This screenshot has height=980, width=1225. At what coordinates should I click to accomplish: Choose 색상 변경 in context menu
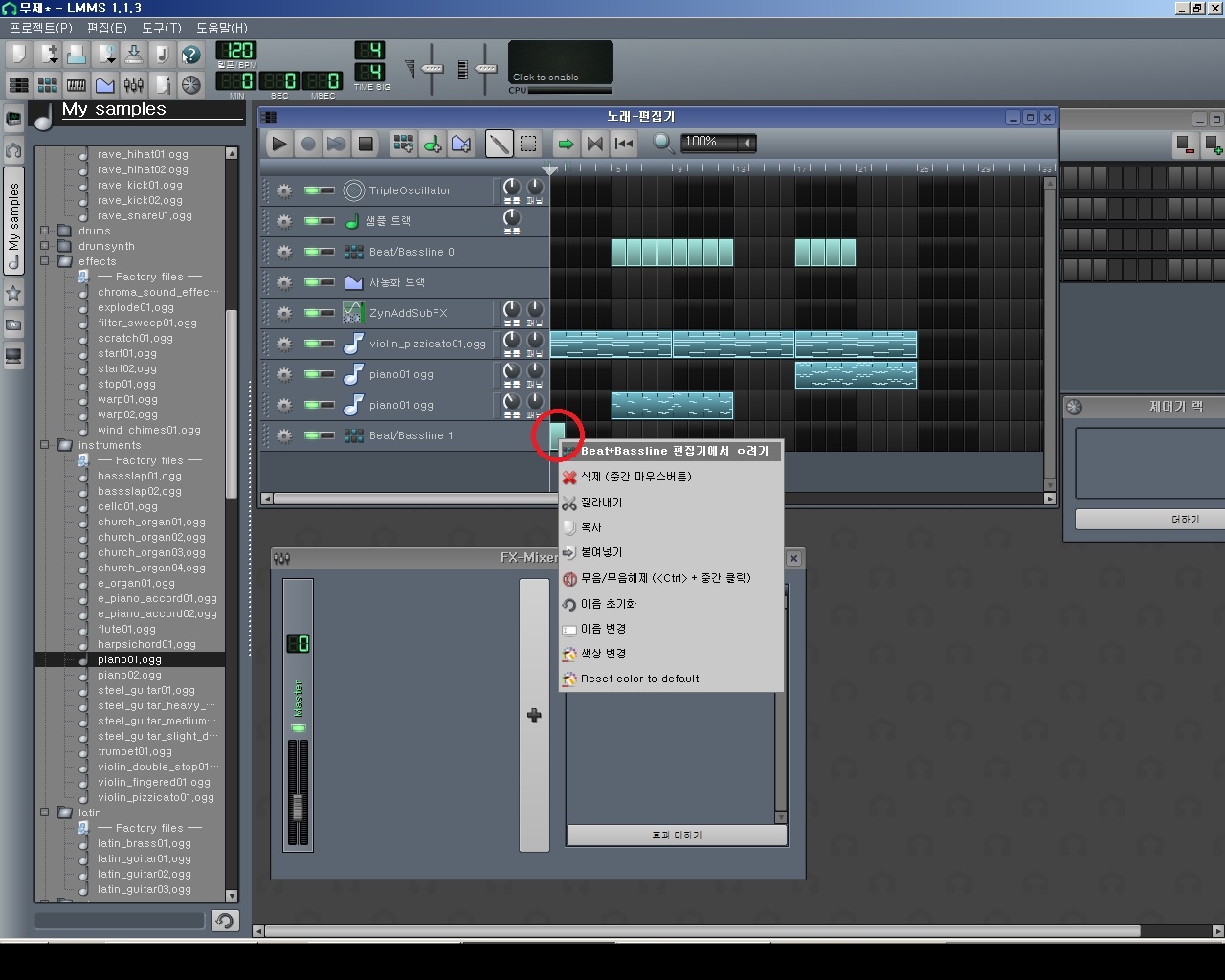[x=671, y=654]
